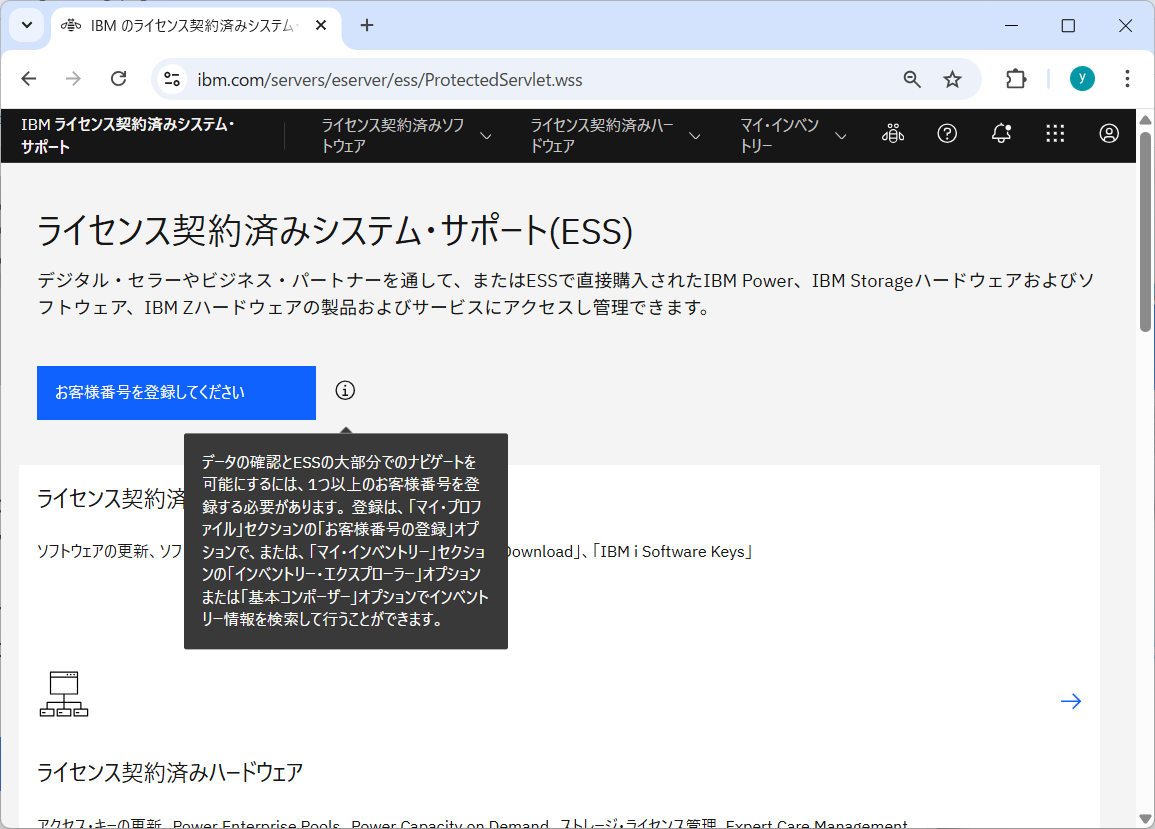Reload the page

pos(119,79)
